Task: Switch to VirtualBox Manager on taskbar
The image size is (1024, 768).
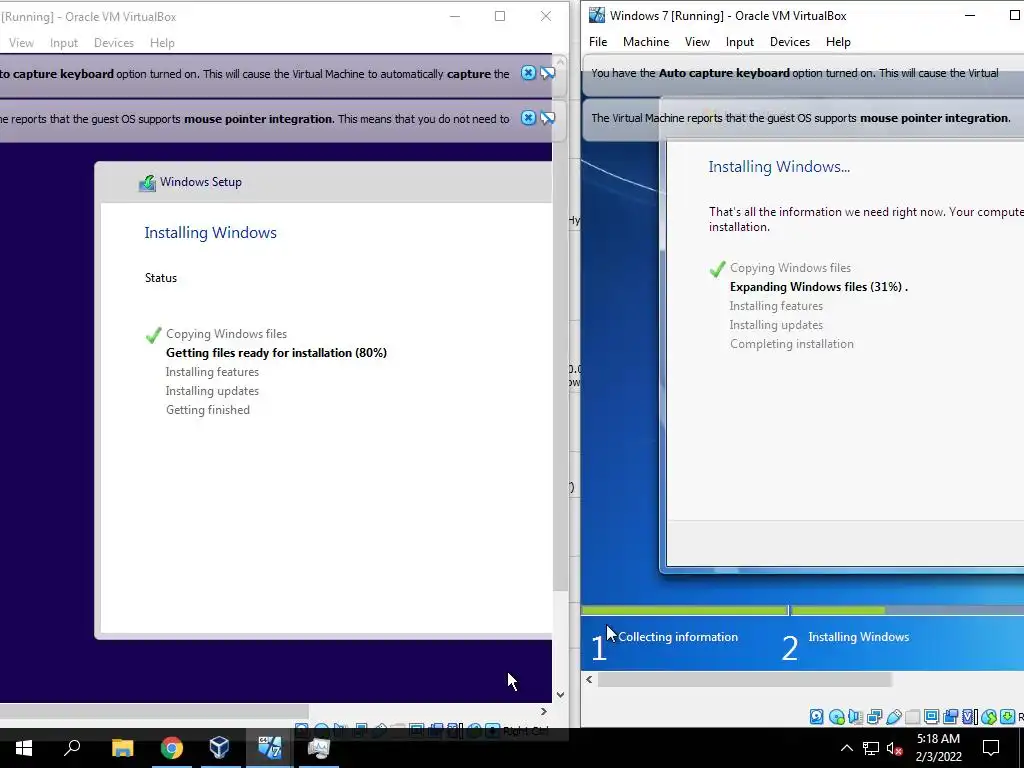Action: coord(219,748)
